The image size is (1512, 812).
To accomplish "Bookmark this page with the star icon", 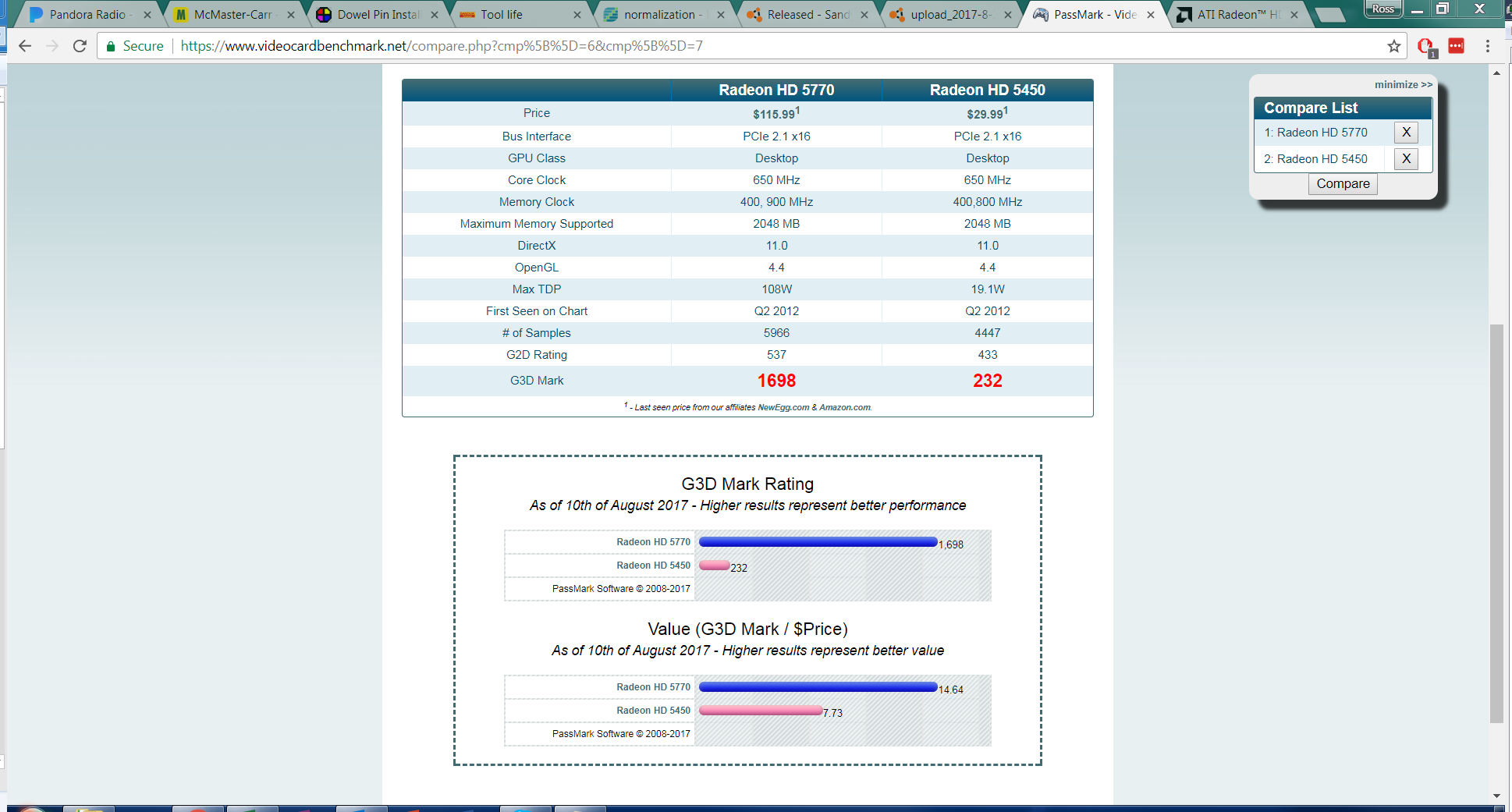I will (x=1394, y=46).
